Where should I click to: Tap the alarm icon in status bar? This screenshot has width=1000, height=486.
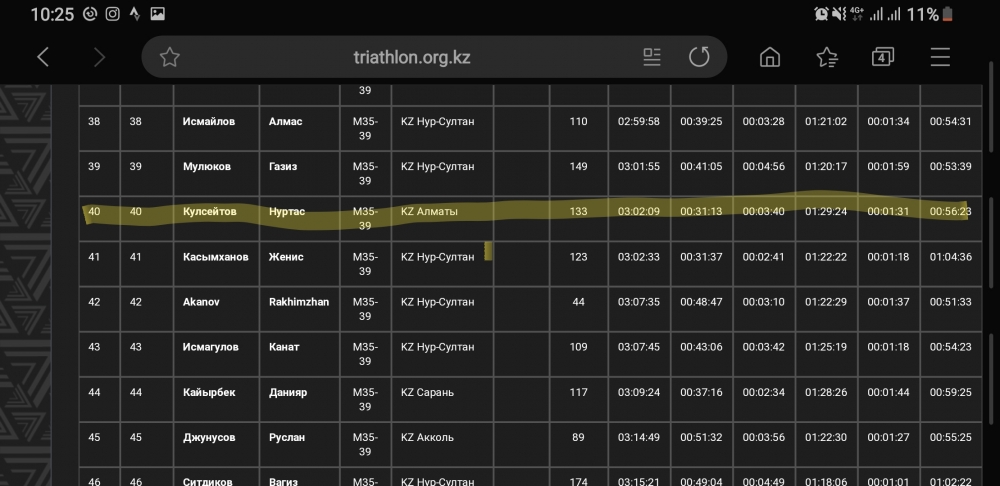point(821,14)
